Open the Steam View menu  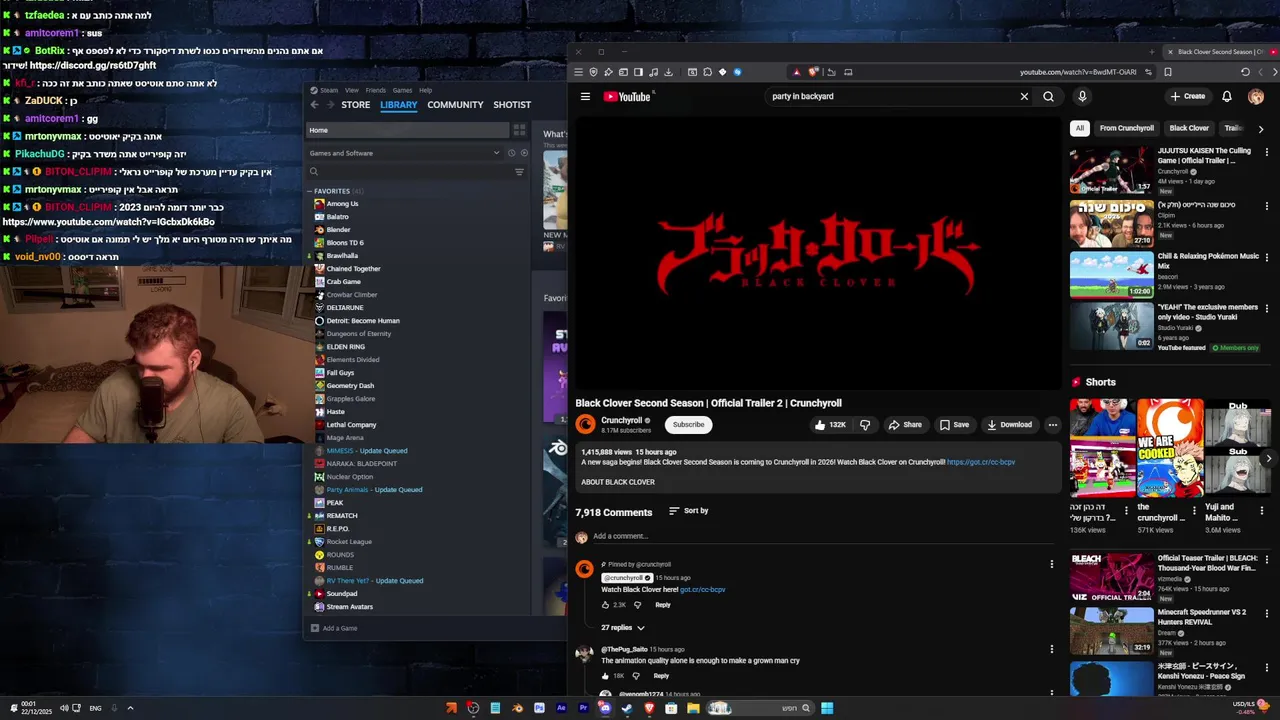pos(352,90)
